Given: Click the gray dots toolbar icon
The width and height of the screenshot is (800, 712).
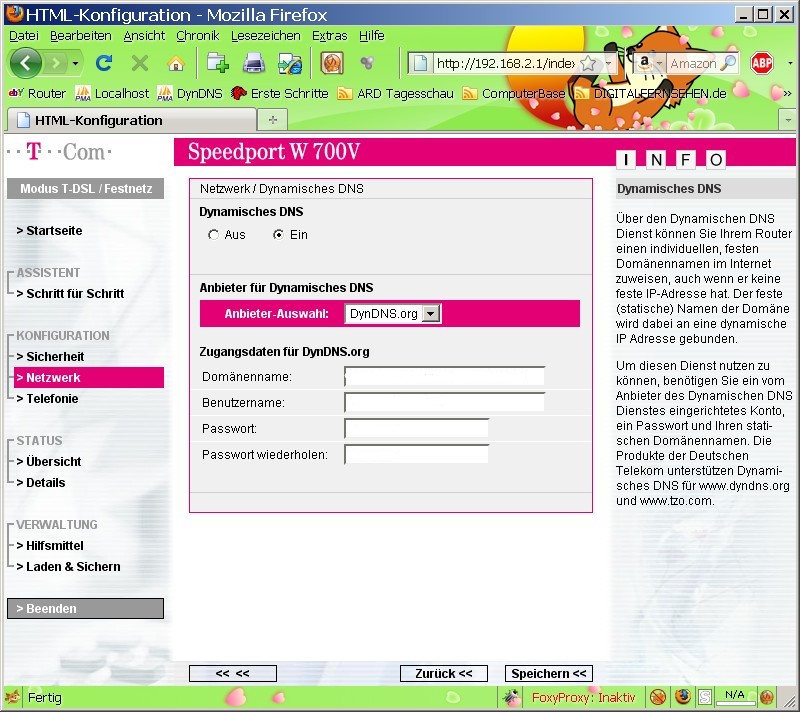Looking at the screenshot, I should tap(367, 63).
